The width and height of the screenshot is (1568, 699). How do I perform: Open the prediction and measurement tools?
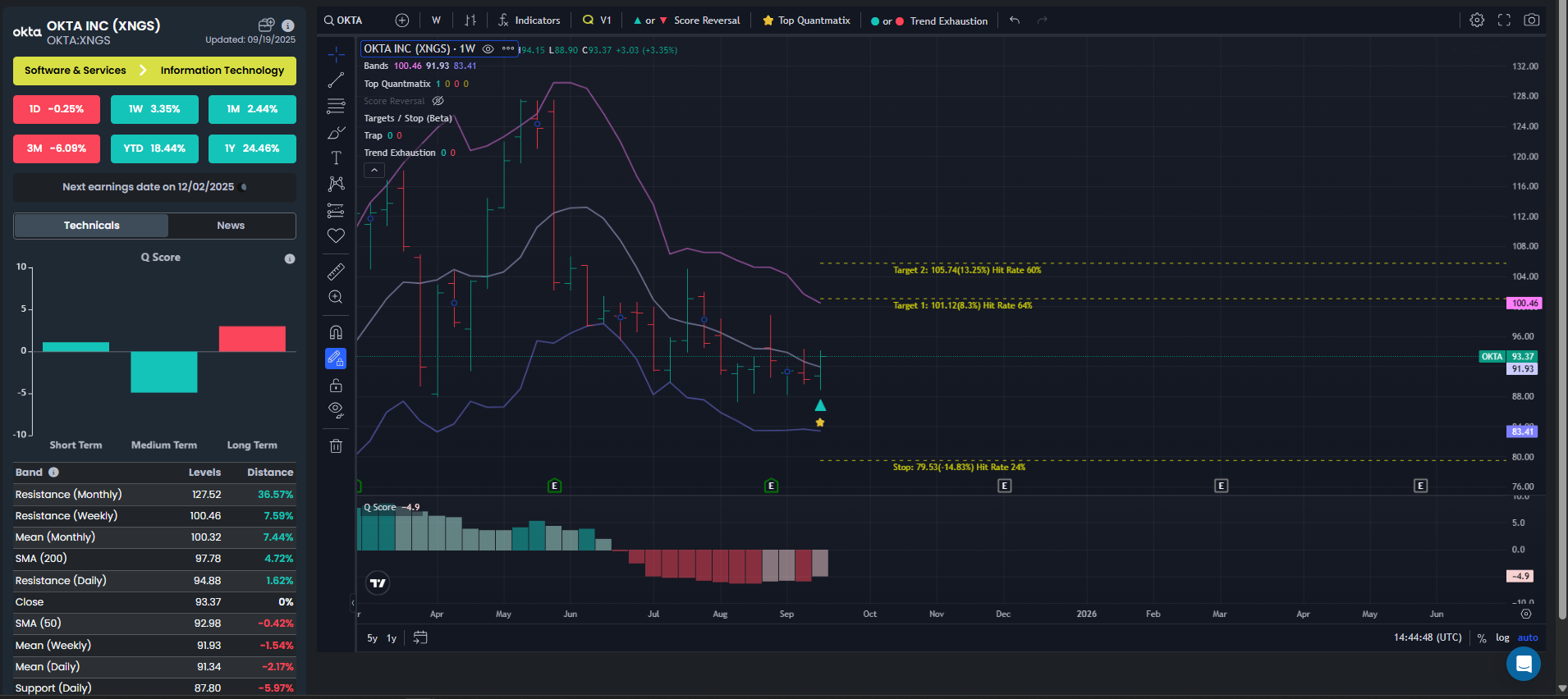tap(336, 210)
